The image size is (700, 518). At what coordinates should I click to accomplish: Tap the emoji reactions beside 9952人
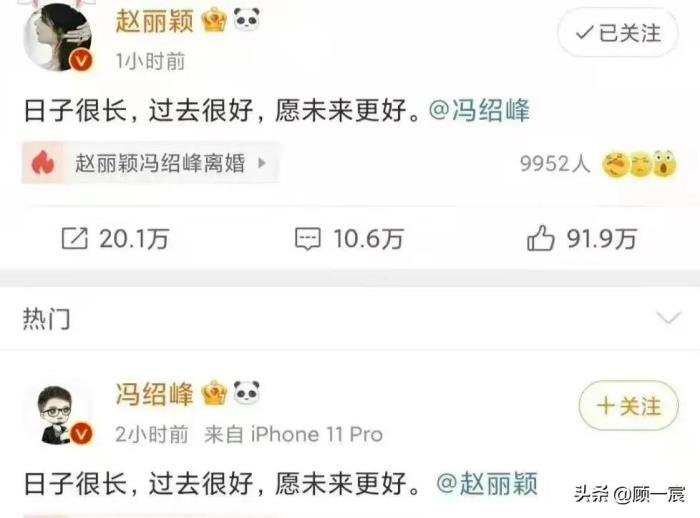639,164
